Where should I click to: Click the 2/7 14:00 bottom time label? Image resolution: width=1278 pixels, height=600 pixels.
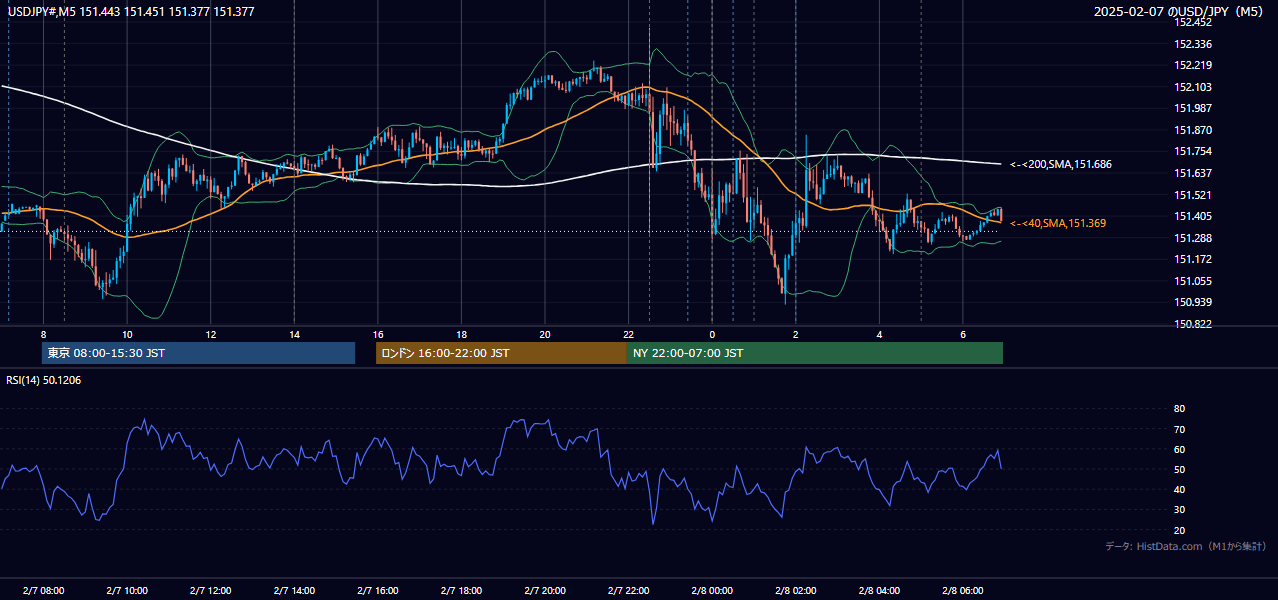tap(294, 591)
